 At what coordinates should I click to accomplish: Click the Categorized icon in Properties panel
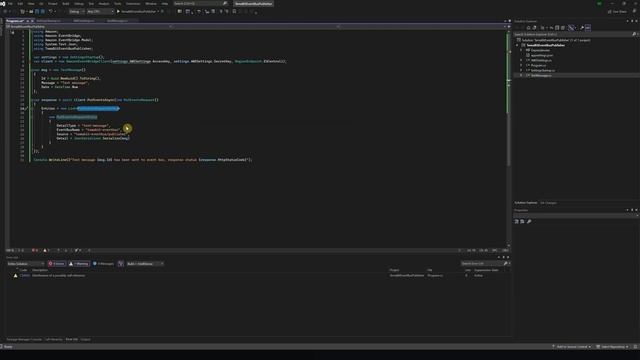pyautogui.click(x=516, y=221)
